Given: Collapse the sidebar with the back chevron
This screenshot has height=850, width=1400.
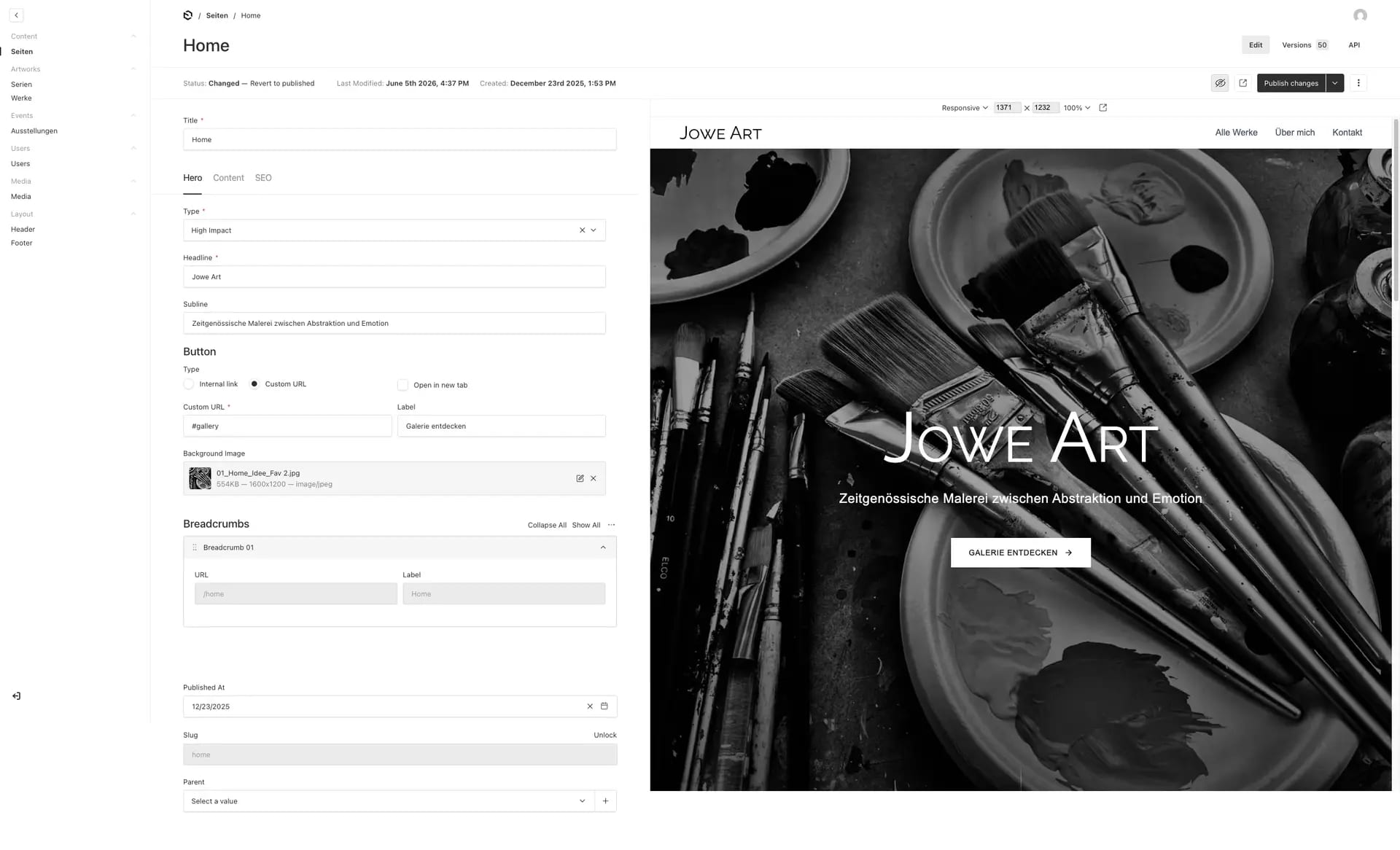Looking at the screenshot, I should coord(16,15).
